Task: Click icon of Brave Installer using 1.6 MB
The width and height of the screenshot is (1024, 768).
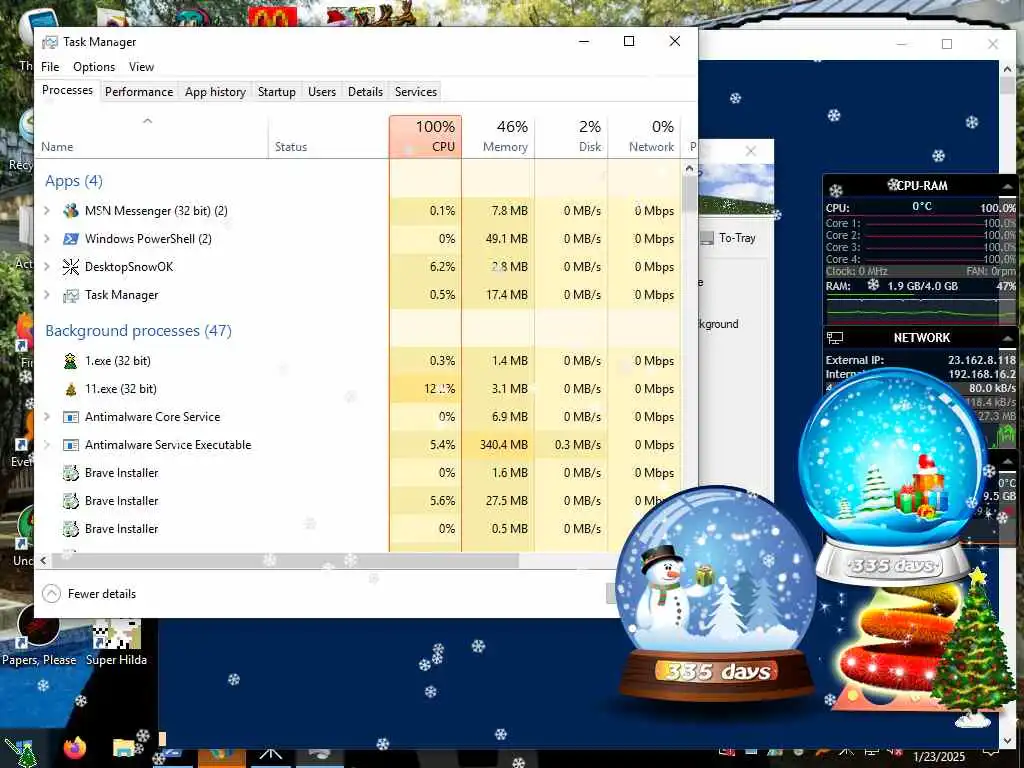Action: click(x=71, y=473)
